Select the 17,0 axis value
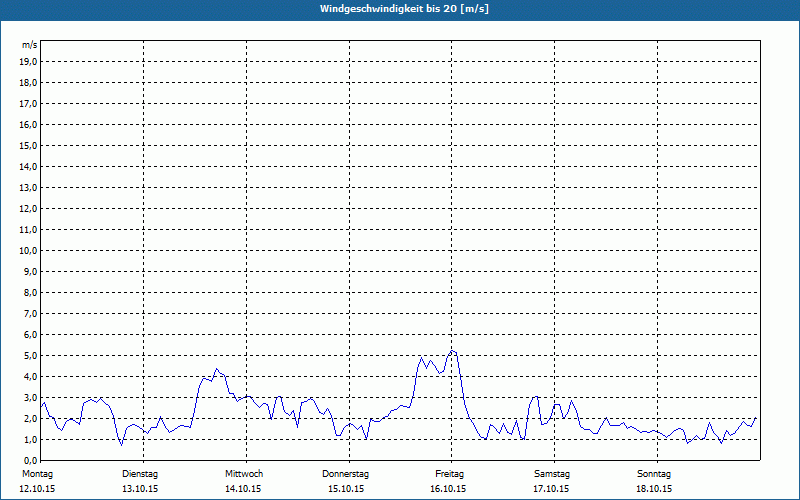This screenshot has height=500, width=800. click(x=29, y=104)
